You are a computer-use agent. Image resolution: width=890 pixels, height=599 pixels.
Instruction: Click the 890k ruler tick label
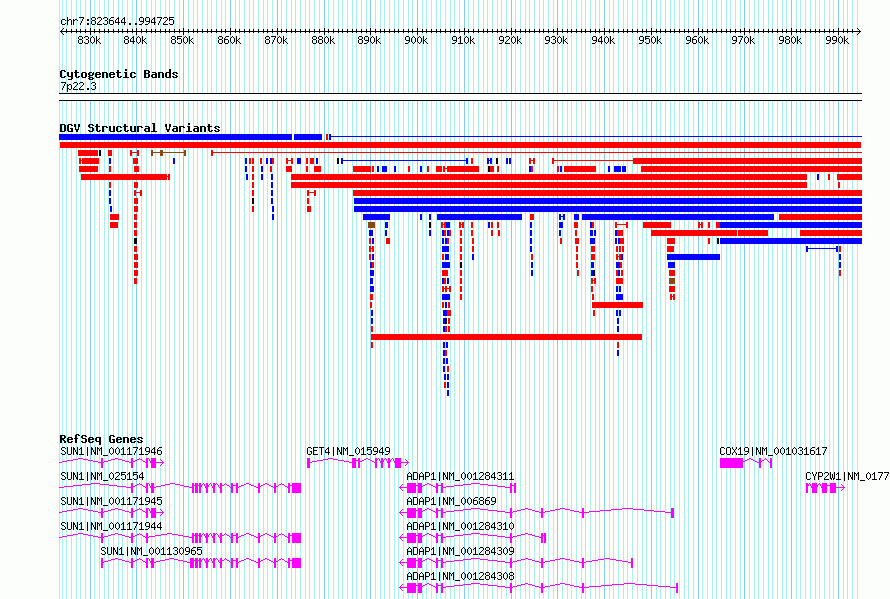click(x=370, y=40)
